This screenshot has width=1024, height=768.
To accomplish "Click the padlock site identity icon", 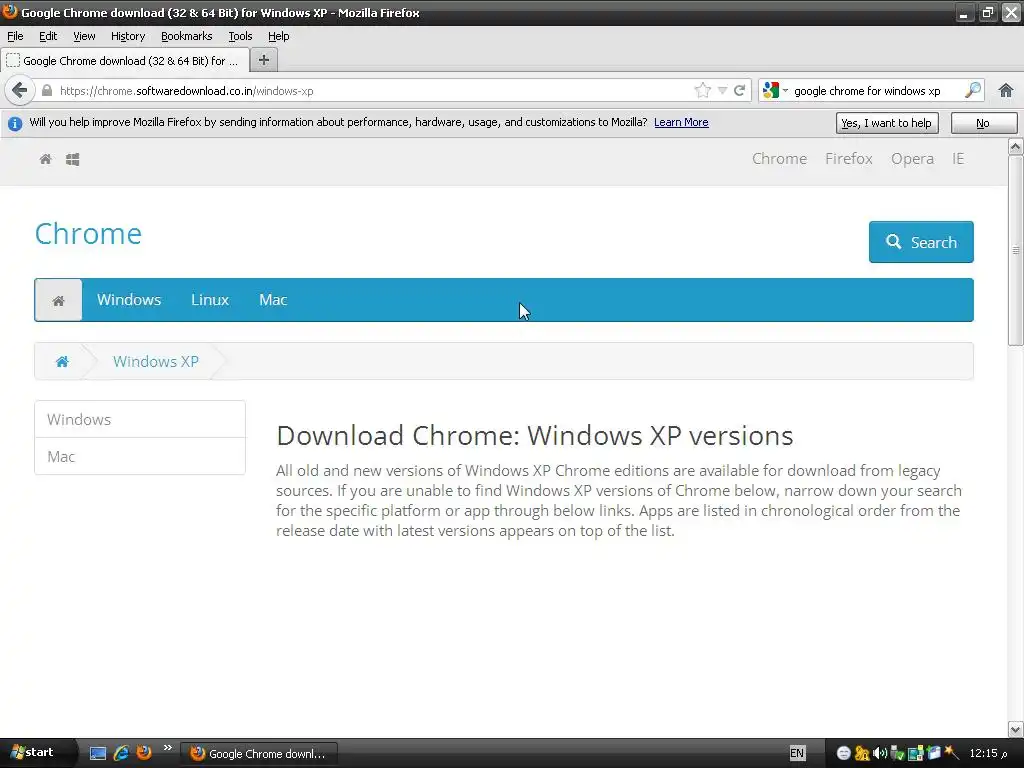I will tap(46, 91).
